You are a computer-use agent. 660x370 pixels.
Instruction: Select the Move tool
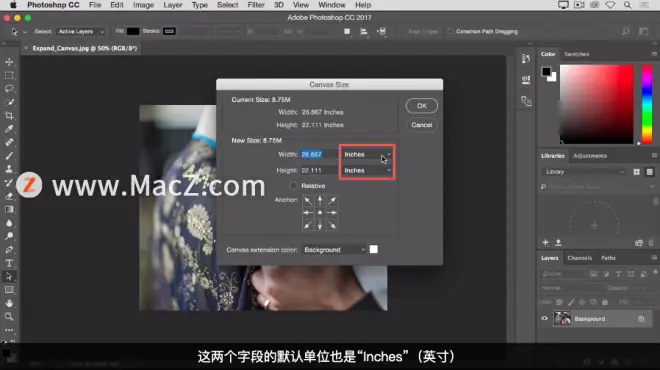pos(9,62)
